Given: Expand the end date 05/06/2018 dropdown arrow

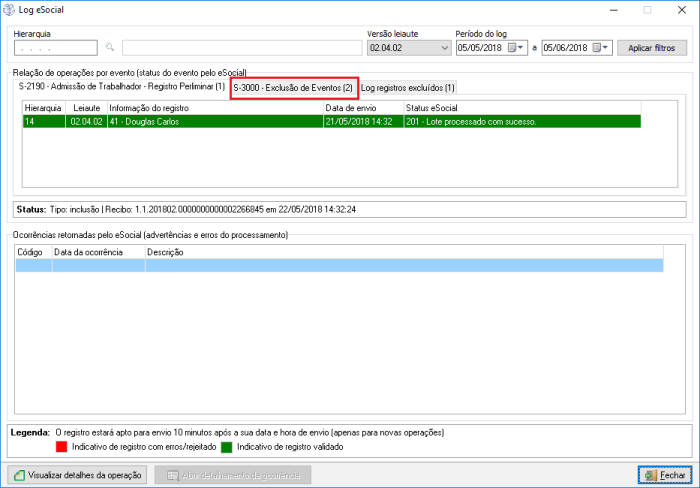Looking at the screenshot, I should click(605, 47).
